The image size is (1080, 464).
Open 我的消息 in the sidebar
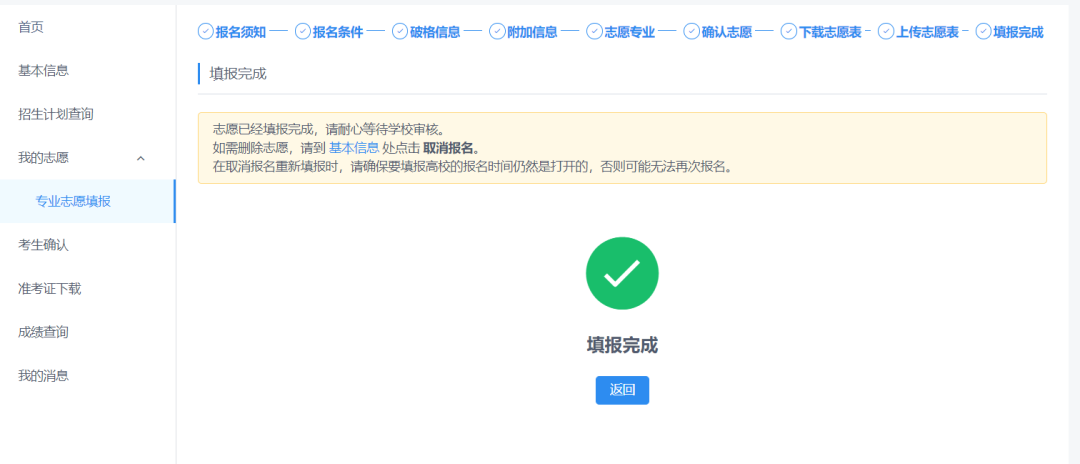(x=43, y=376)
